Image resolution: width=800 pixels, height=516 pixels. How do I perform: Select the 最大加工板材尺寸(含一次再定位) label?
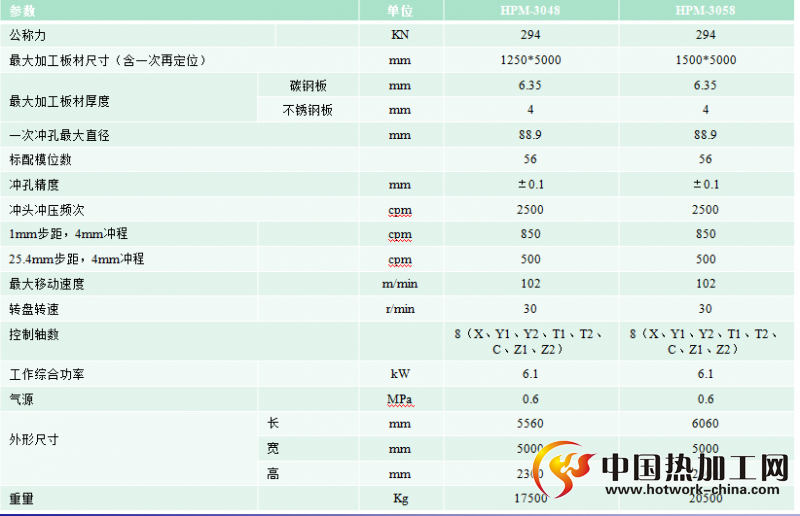(108, 60)
